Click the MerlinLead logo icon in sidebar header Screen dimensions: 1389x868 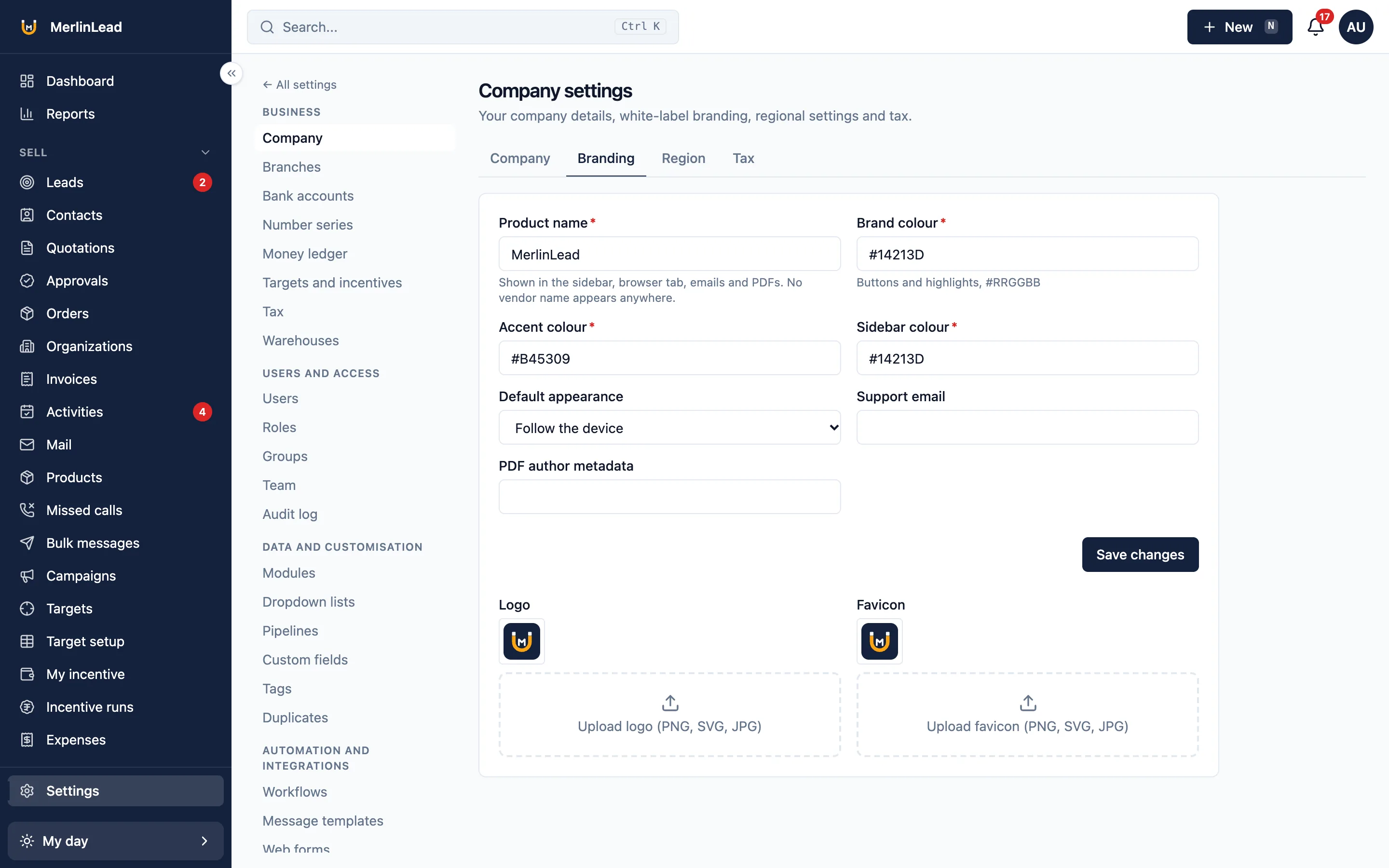29,27
